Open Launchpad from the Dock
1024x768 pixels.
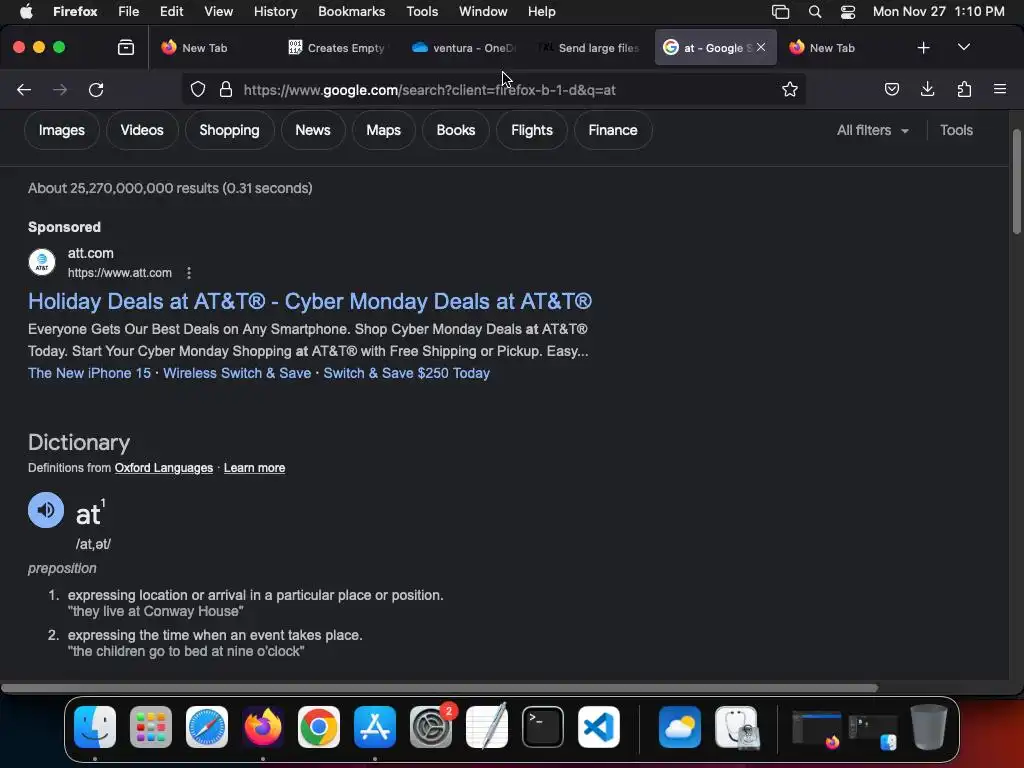pos(151,727)
